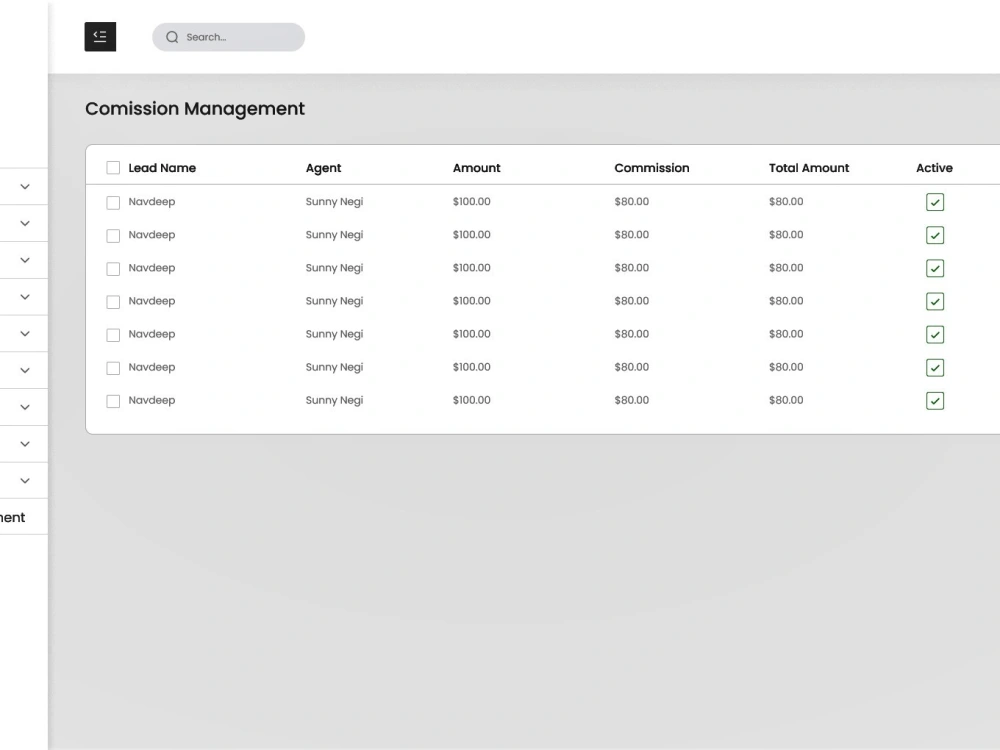1000x750 pixels.
Task: Sort by the Lead Name column header
Action: click(x=162, y=168)
